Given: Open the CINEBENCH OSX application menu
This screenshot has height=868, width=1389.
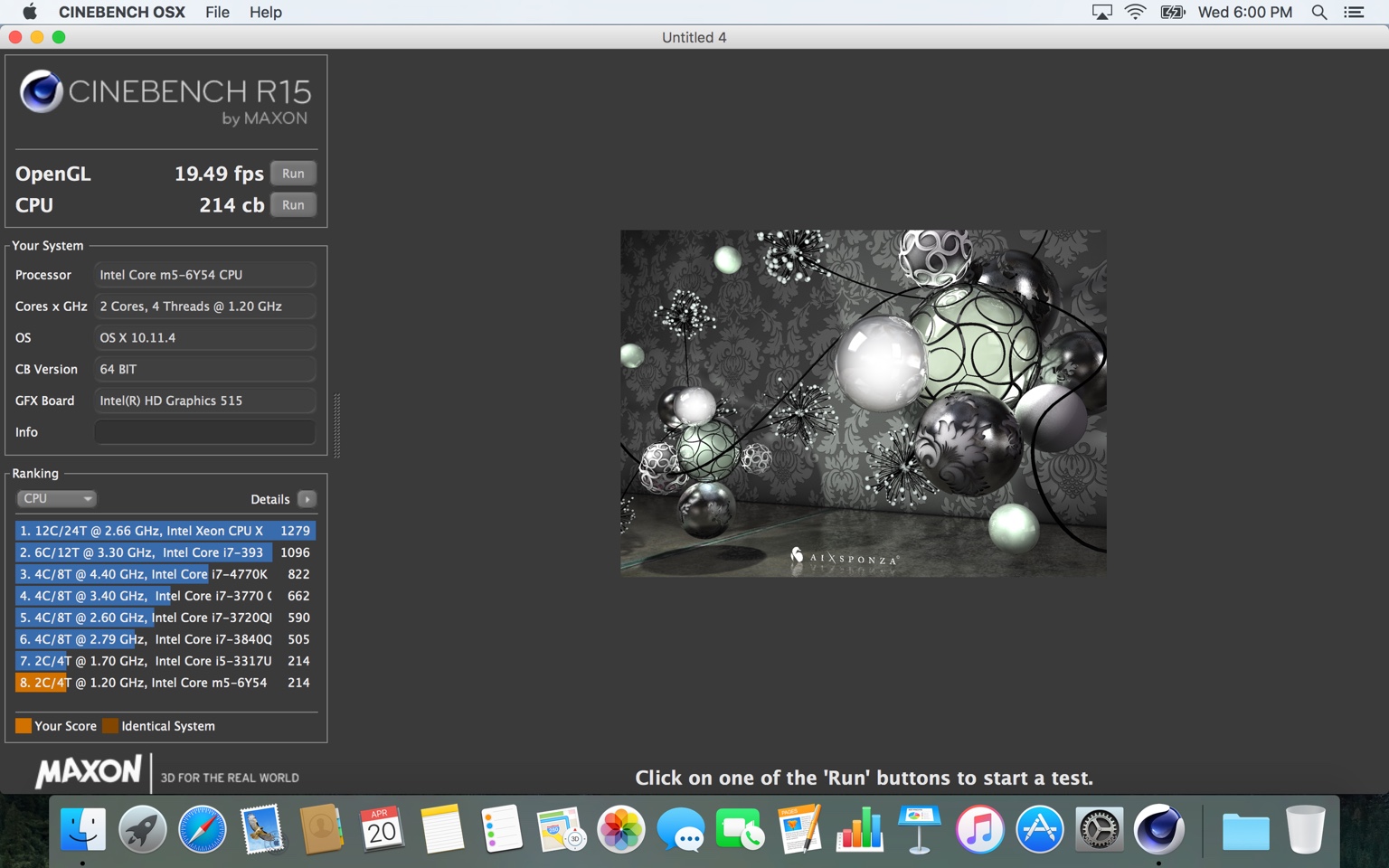Looking at the screenshot, I should click(x=122, y=12).
